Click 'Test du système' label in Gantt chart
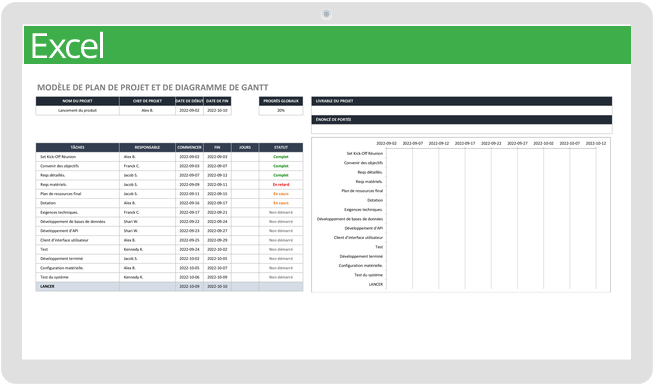Screen dimensions: 654x385 click(368, 275)
